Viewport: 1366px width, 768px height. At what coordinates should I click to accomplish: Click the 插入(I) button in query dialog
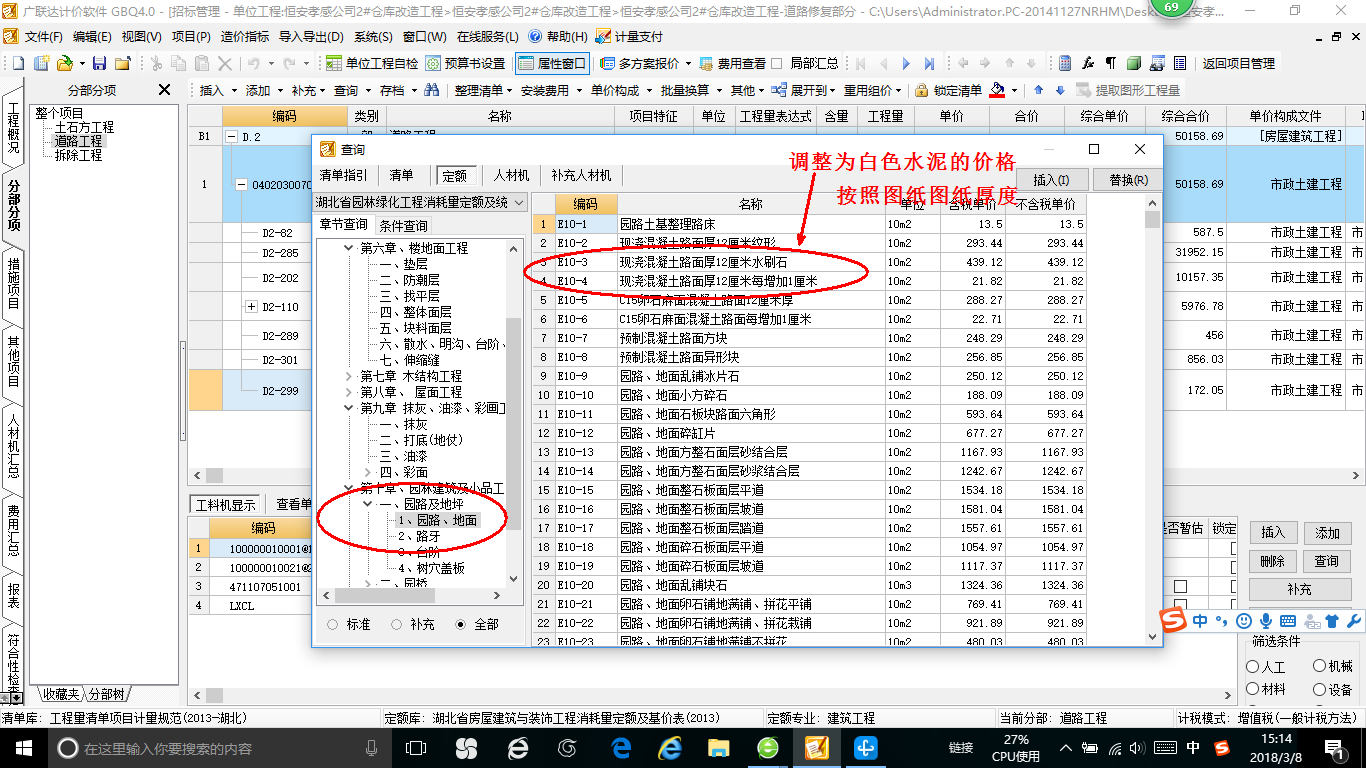pyautogui.click(x=1051, y=180)
